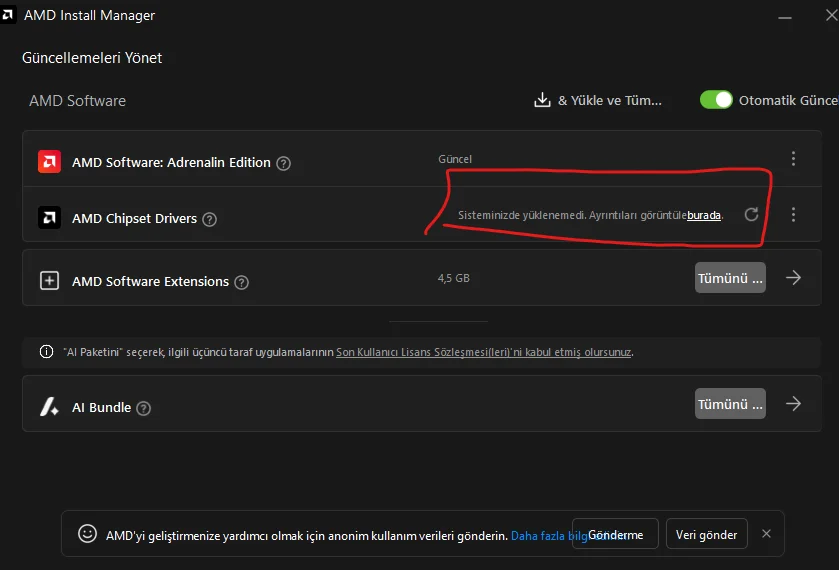839x570 pixels.
Task: Dismiss the anonymous data banner
Action: coord(766,534)
